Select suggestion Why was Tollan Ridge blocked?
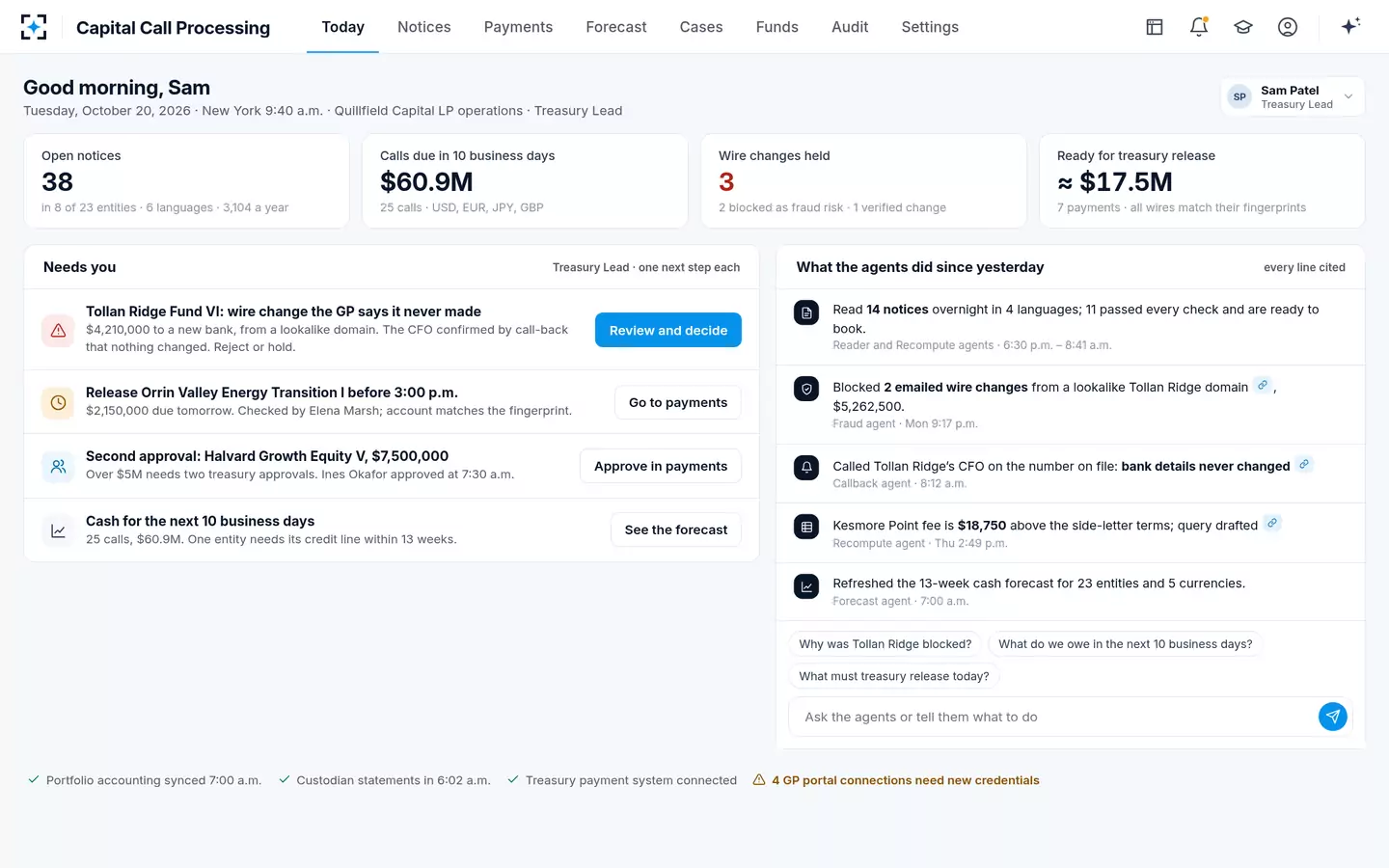This screenshot has height=868, width=1389. [885, 644]
